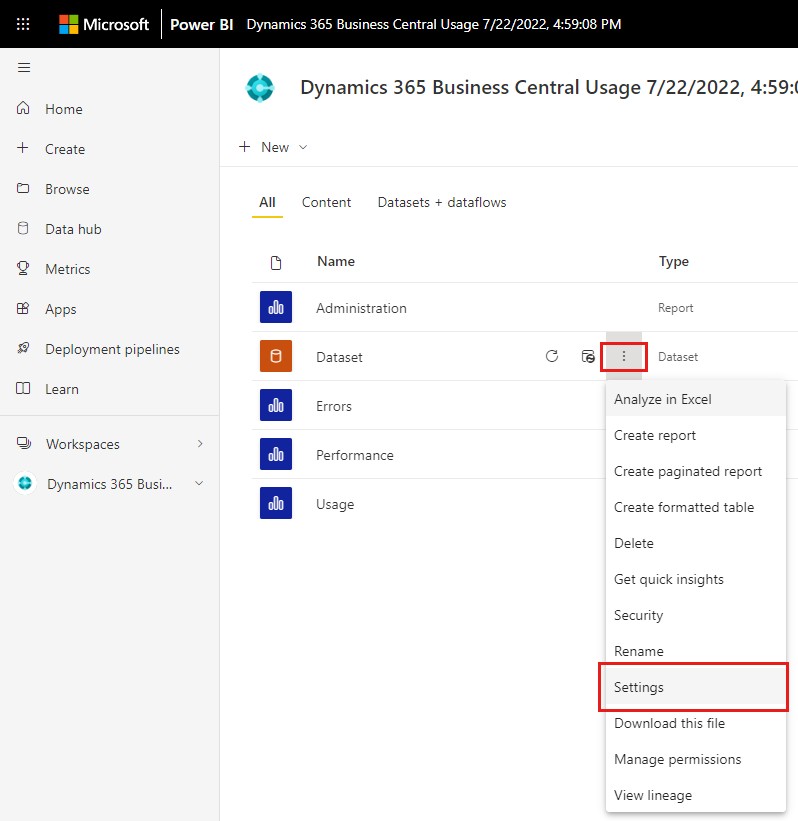The height and width of the screenshot is (821, 798).
Task: Choose Download this file
Action: coord(696,724)
